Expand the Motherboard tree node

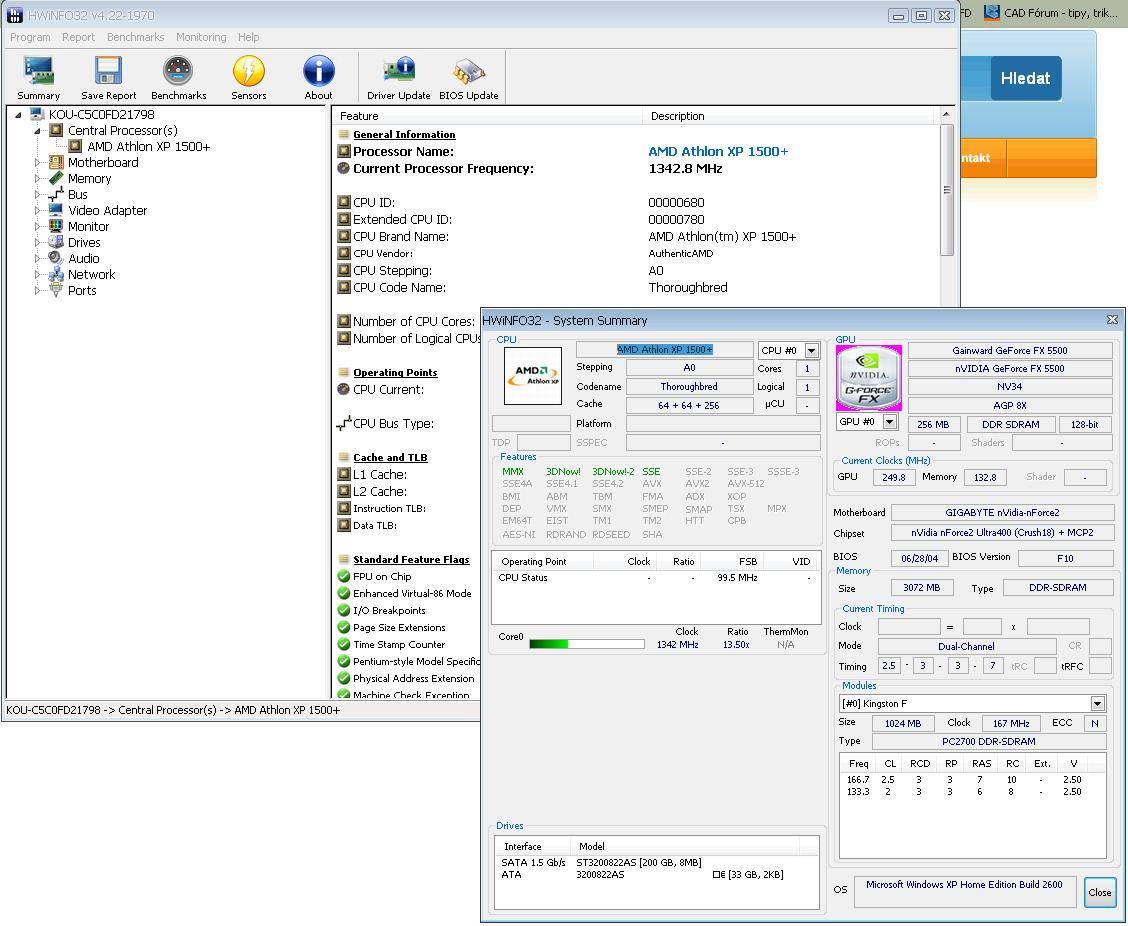click(37, 163)
